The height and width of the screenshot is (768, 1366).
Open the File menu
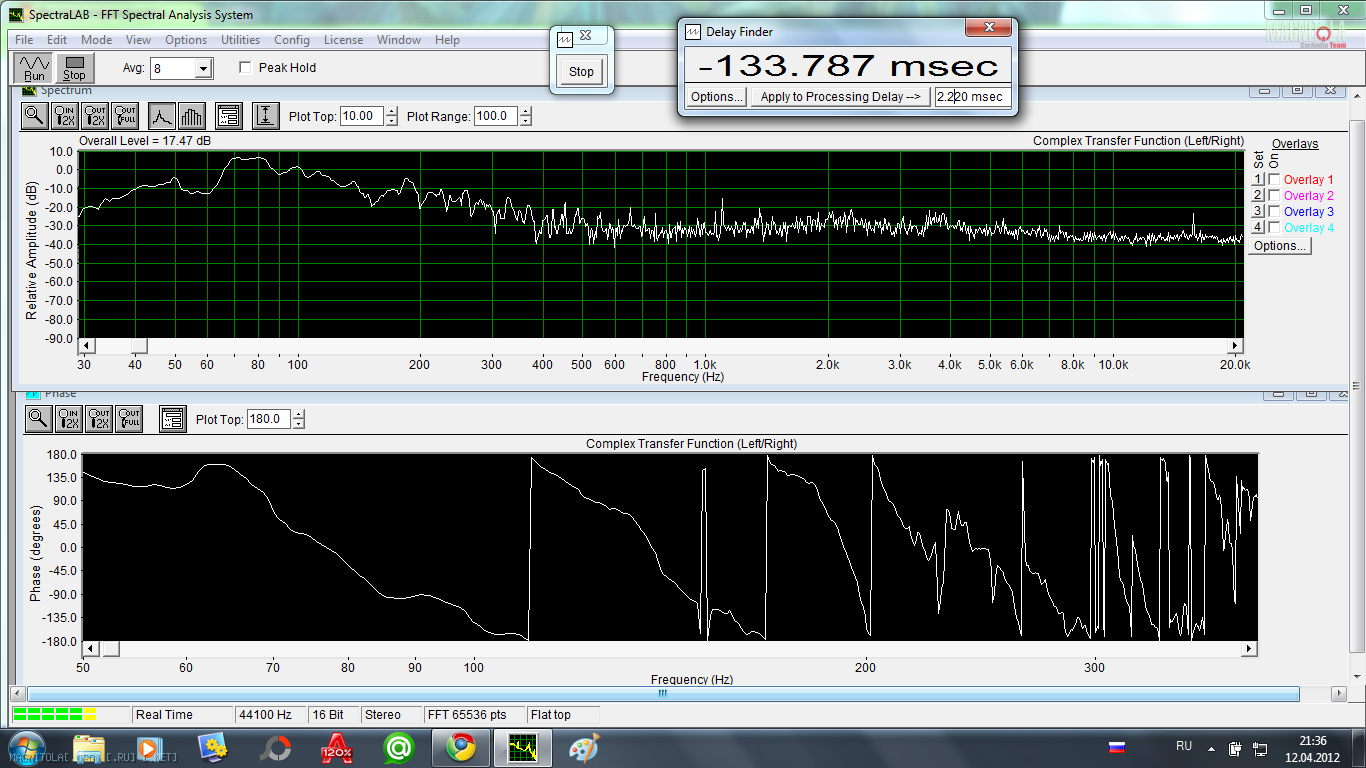coord(24,40)
